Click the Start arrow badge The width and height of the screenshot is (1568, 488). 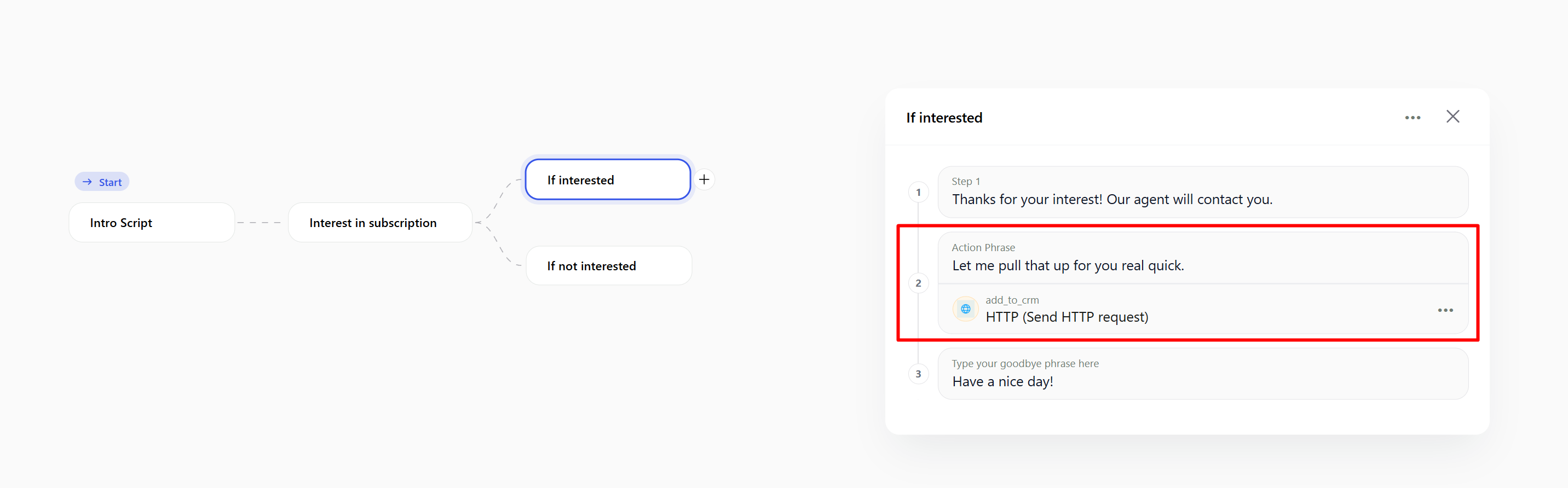102,181
